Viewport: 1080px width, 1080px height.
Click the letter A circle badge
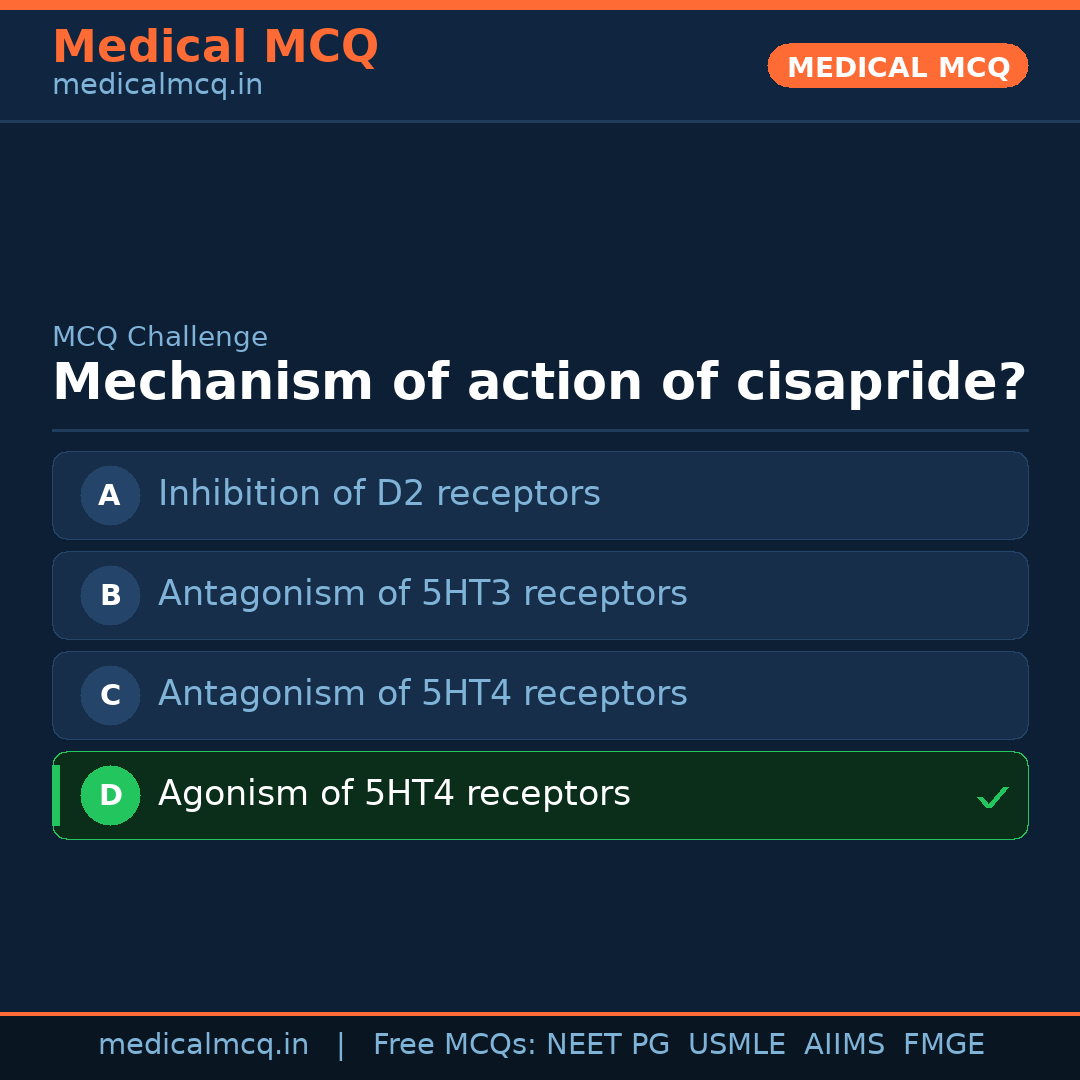coord(110,495)
